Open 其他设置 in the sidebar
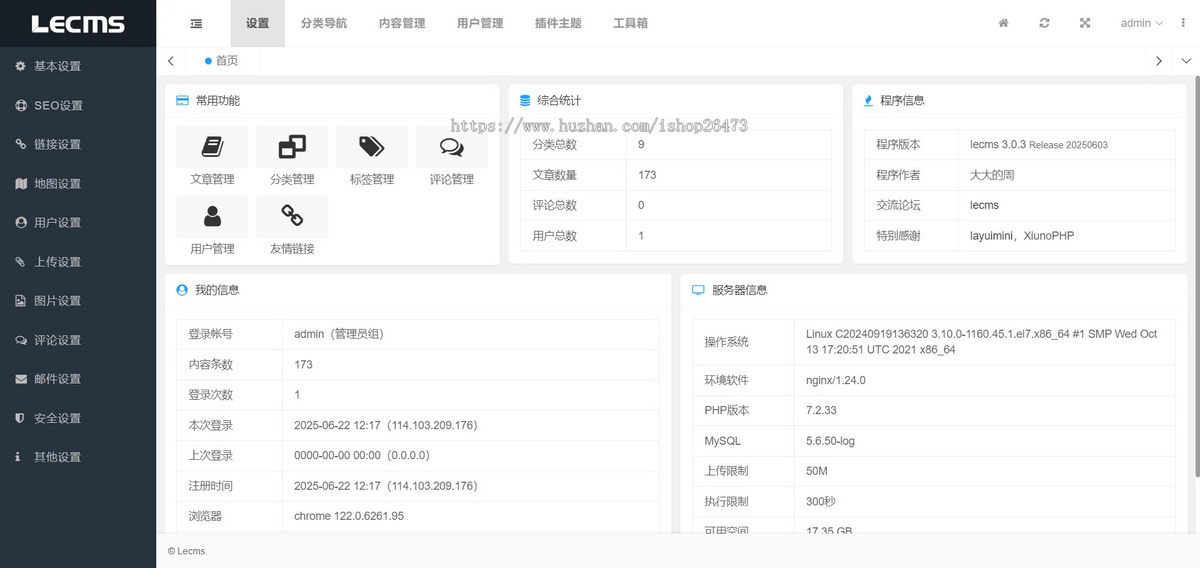This screenshot has width=1200, height=568. (78, 457)
